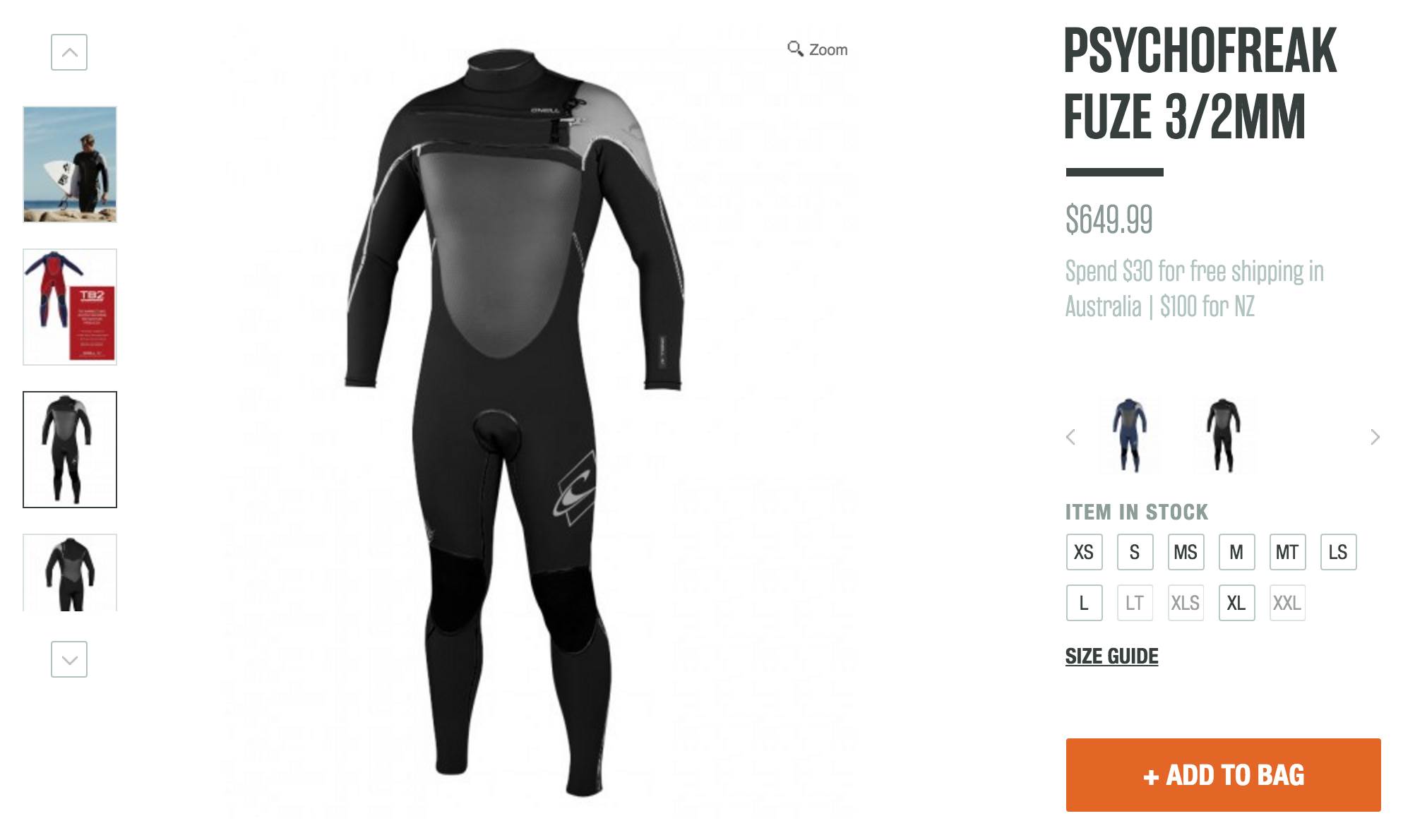
Task: Choose size XS
Action: tap(1085, 552)
